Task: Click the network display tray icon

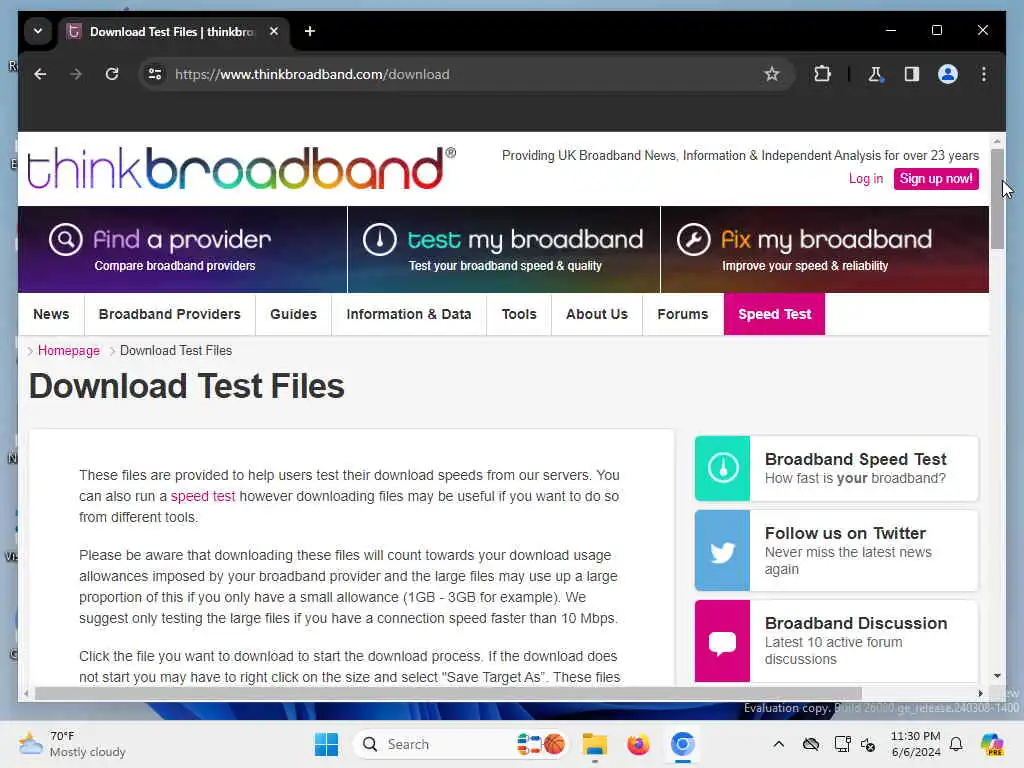Action: (842, 744)
